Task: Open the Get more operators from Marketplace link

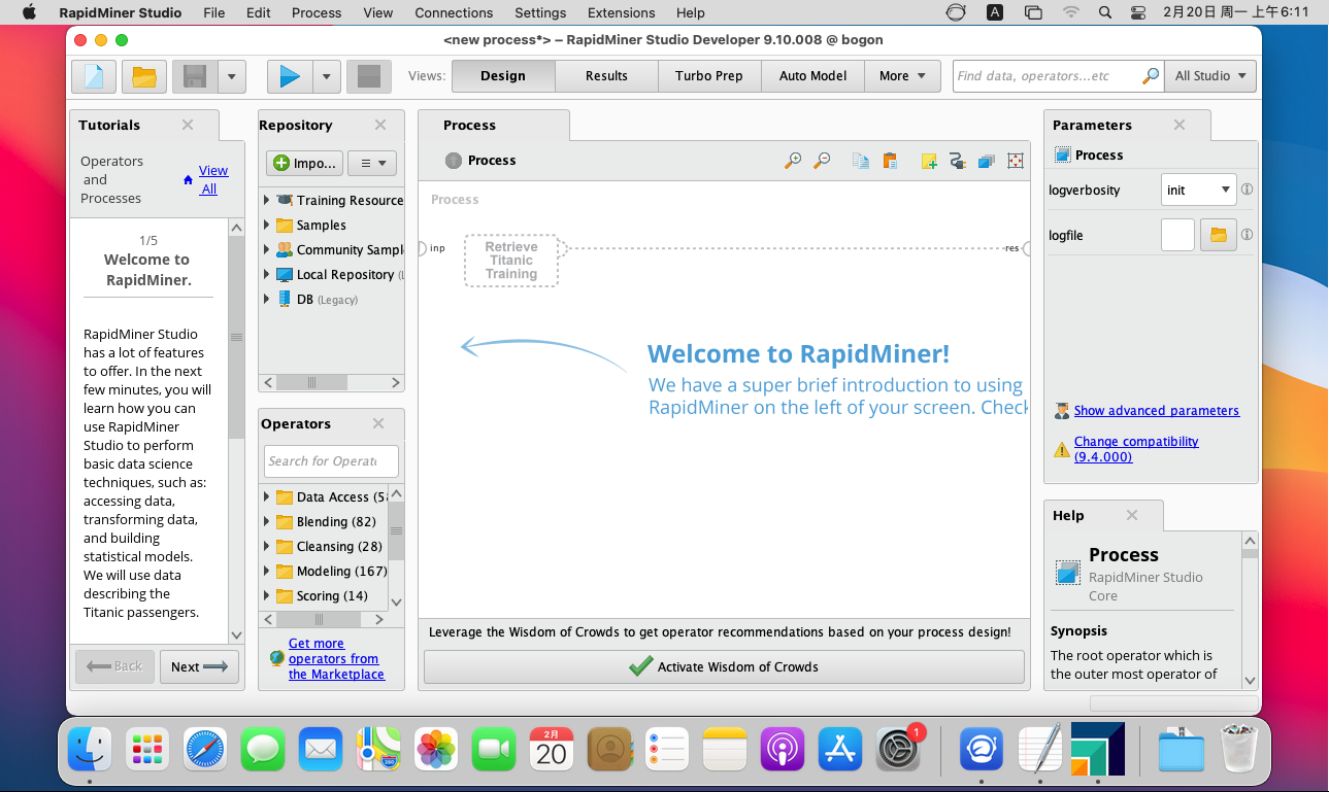Action: [x=336, y=659]
